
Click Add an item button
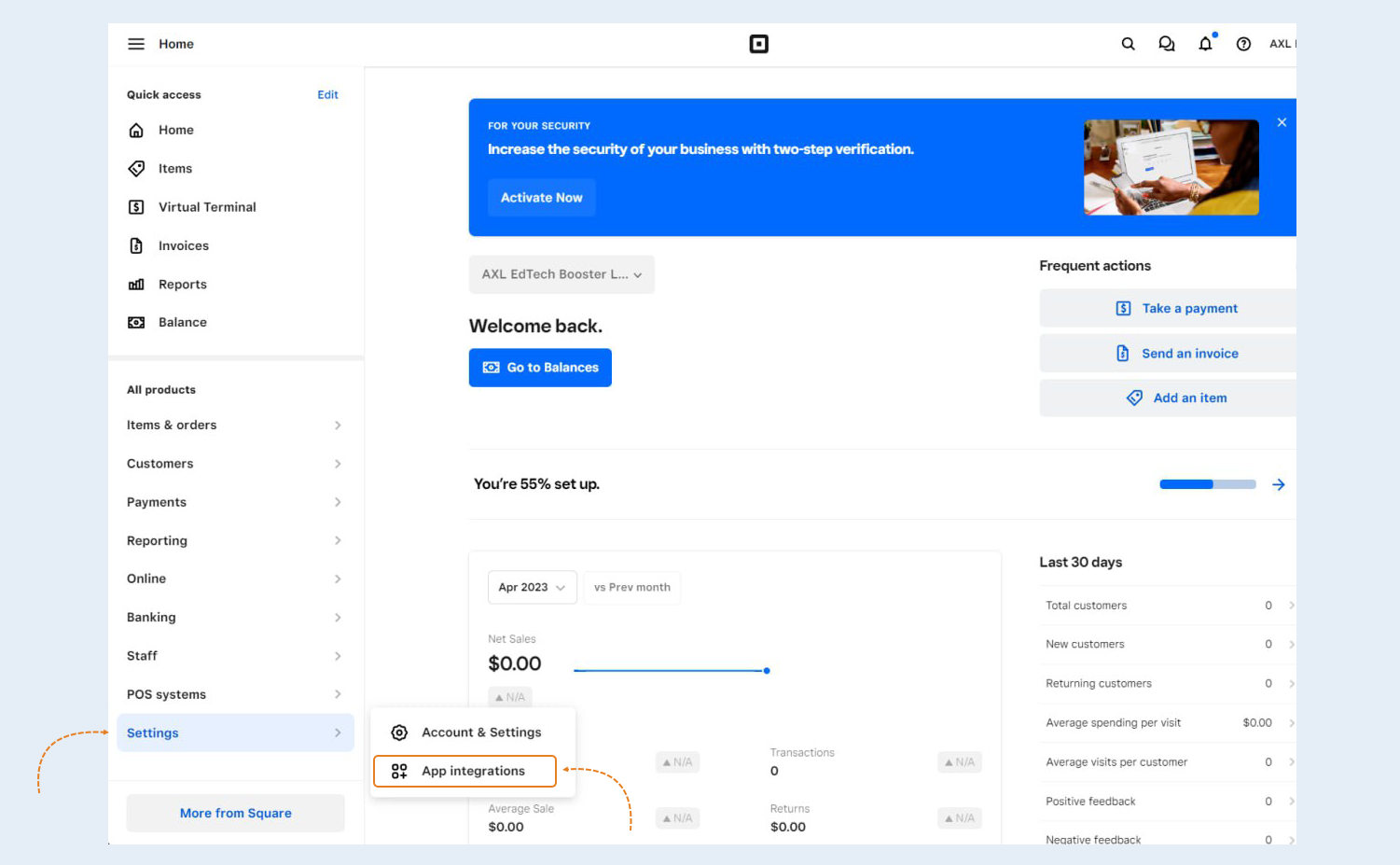click(1168, 398)
